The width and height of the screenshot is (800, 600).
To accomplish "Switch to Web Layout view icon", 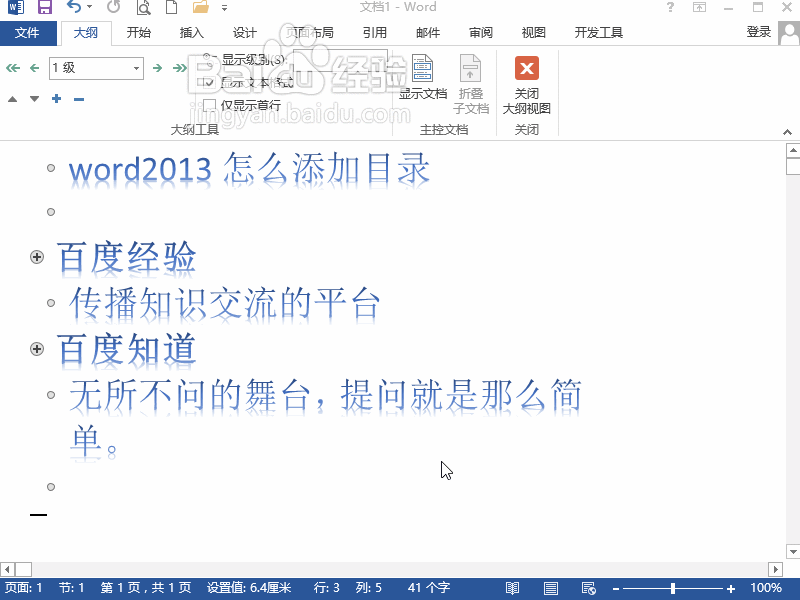I will (x=588, y=588).
